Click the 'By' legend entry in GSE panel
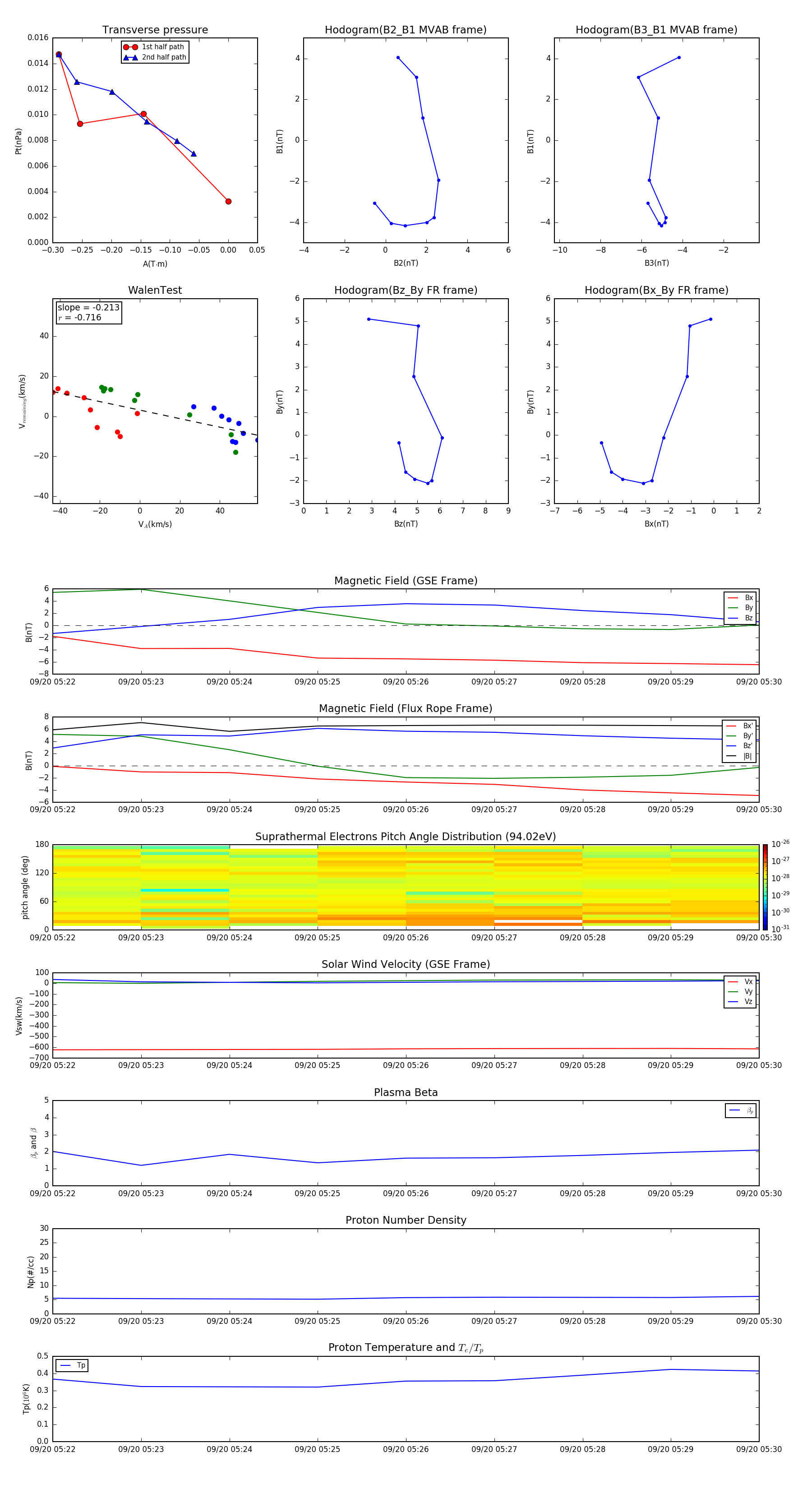Screen dimensions: 812x1489 pyautogui.click(x=740, y=608)
